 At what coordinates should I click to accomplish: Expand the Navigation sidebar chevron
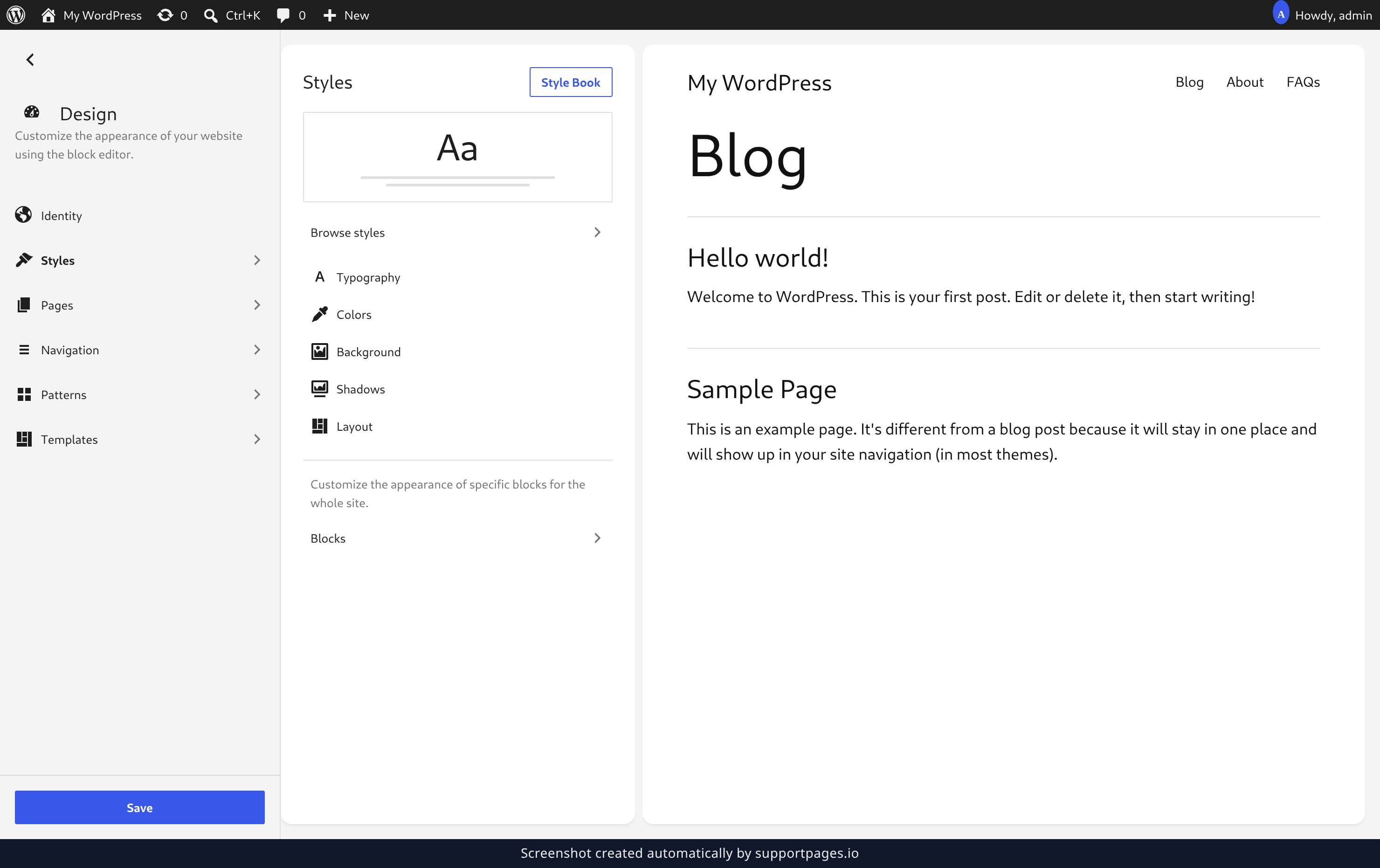click(x=257, y=350)
